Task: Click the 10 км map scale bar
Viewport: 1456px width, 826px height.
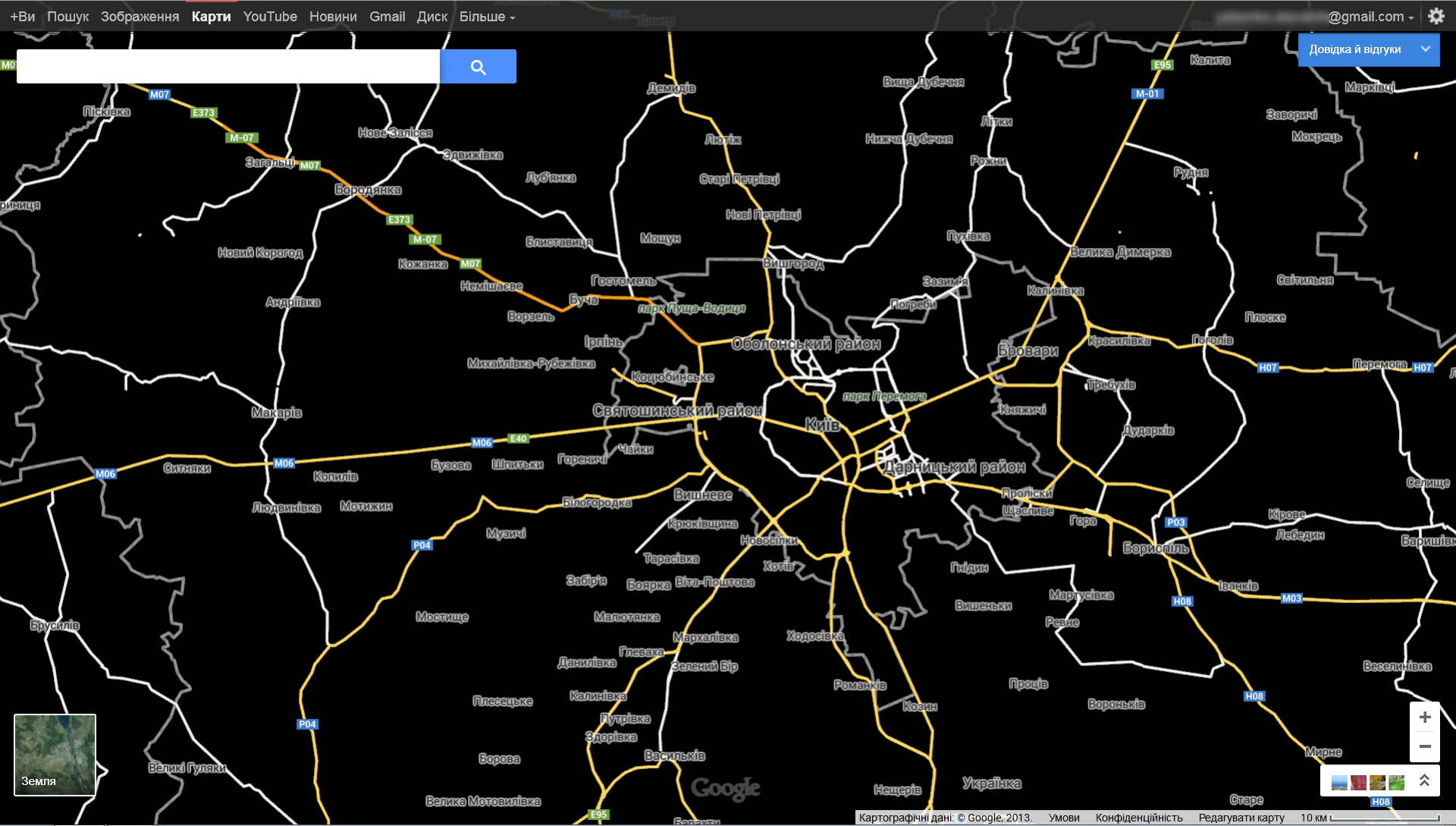Action: tap(1370, 818)
